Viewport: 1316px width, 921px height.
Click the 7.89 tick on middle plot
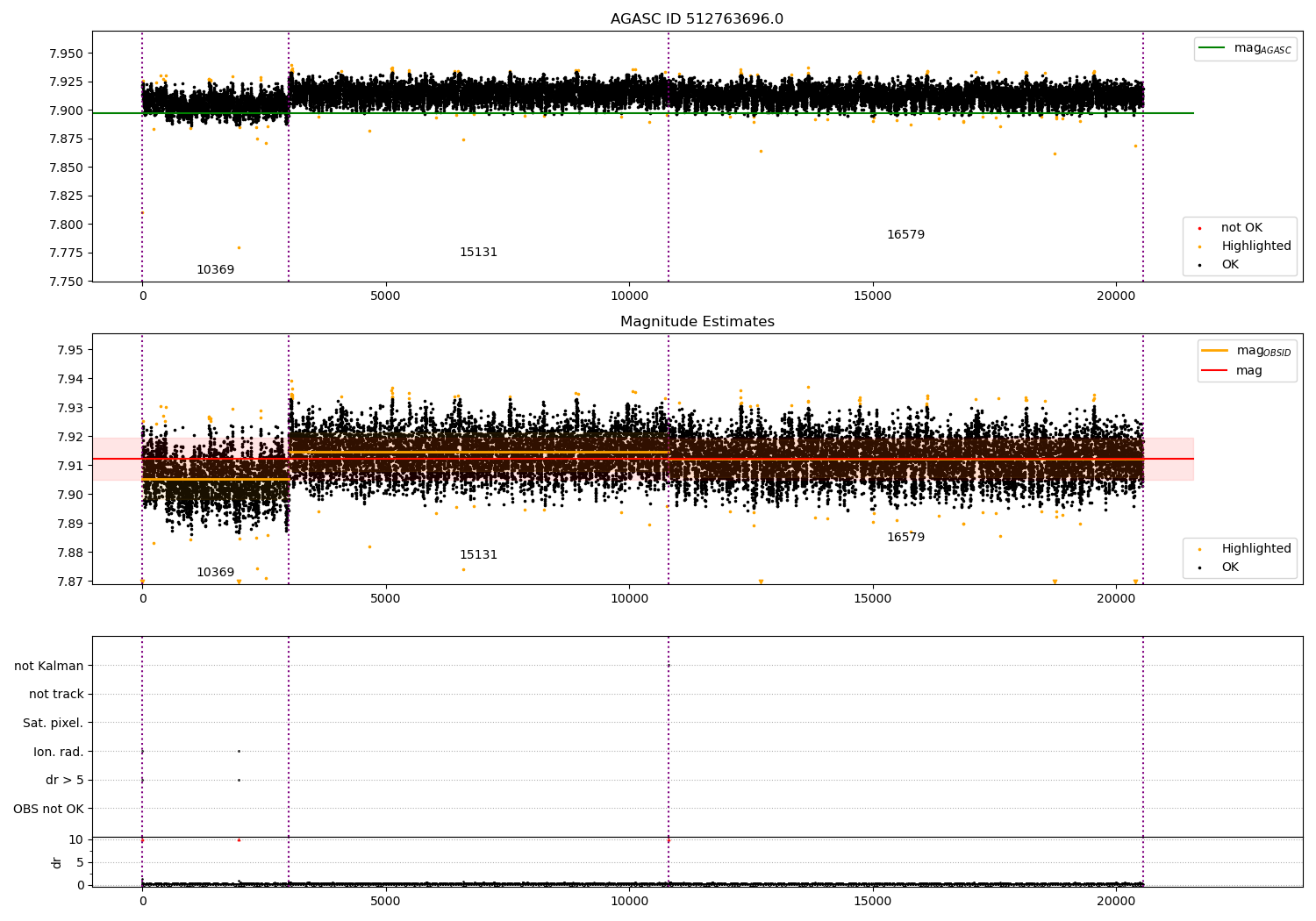coord(69,524)
